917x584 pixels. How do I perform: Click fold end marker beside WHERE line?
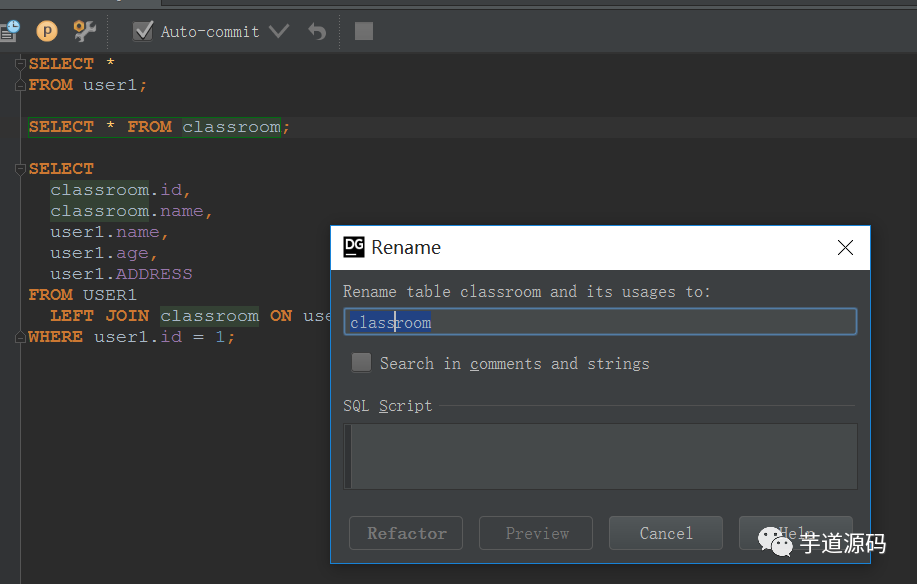click(20, 337)
